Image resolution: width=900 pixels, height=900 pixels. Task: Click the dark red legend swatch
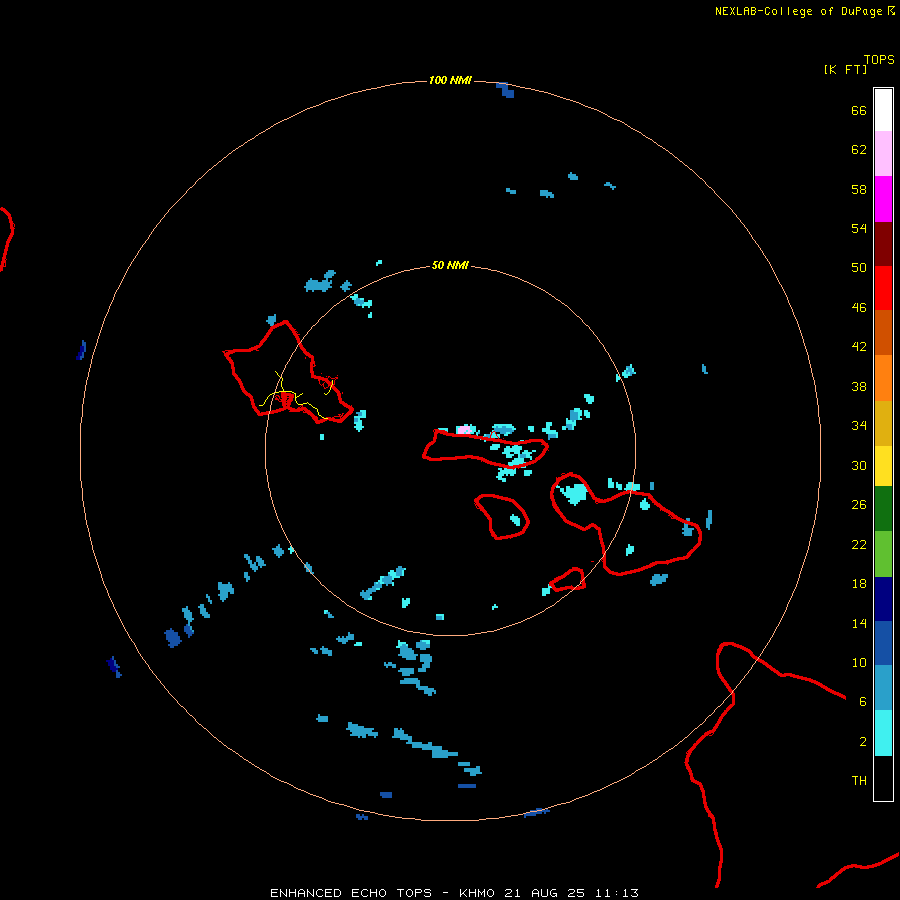883,244
